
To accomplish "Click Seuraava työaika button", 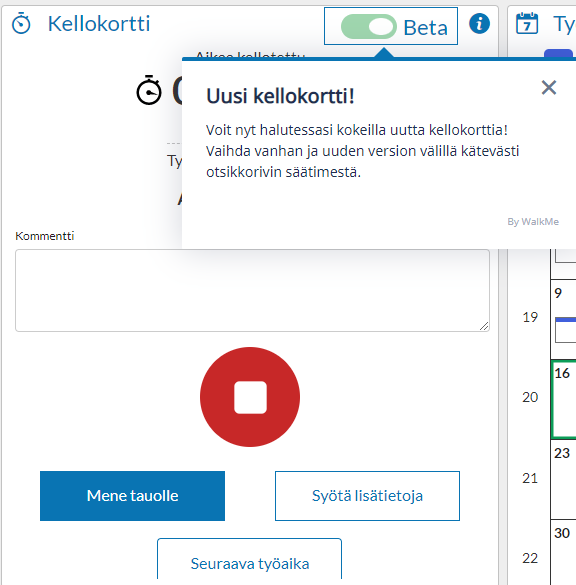I will [250, 561].
